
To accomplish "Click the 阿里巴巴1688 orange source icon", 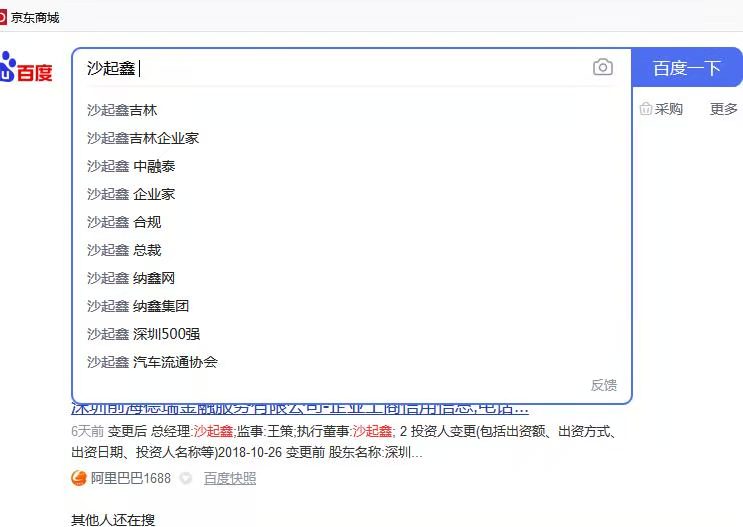I will (x=79, y=478).
